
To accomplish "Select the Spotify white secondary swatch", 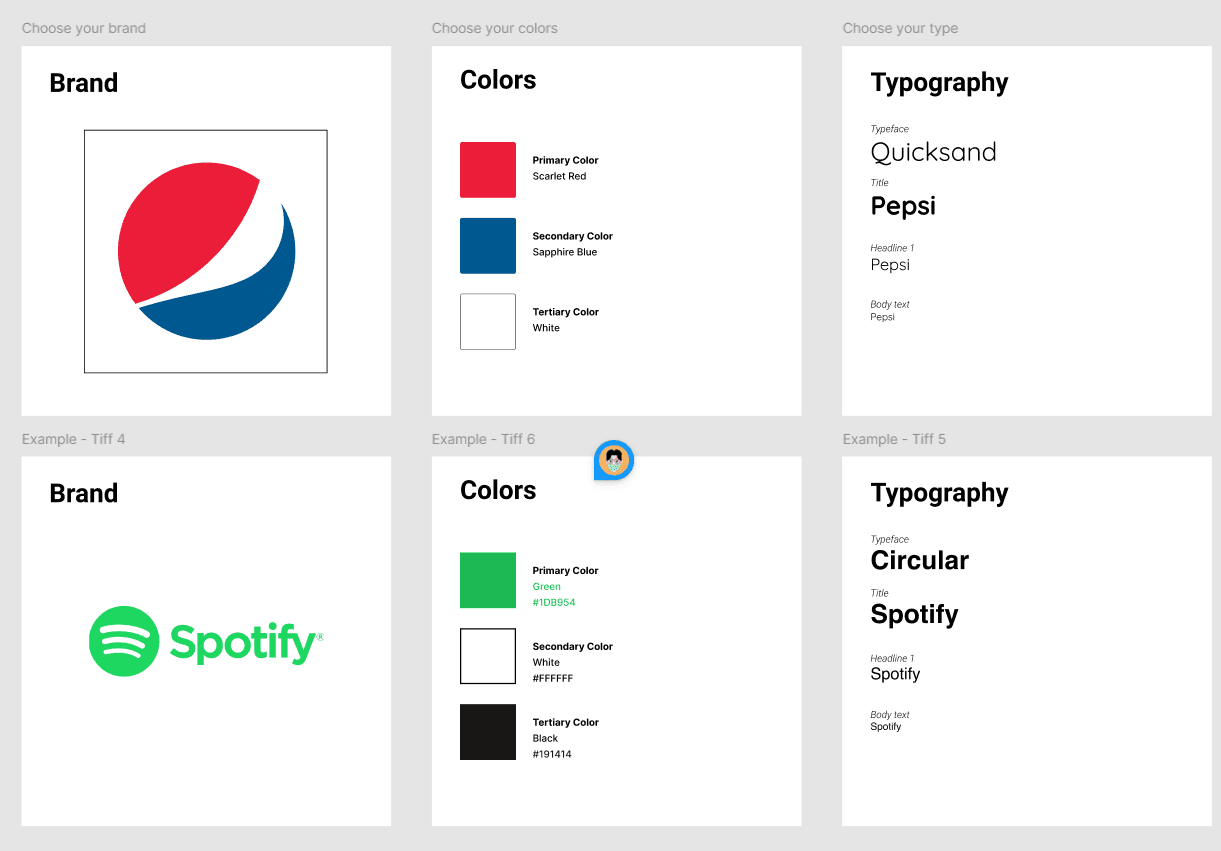I will coord(488,656).
